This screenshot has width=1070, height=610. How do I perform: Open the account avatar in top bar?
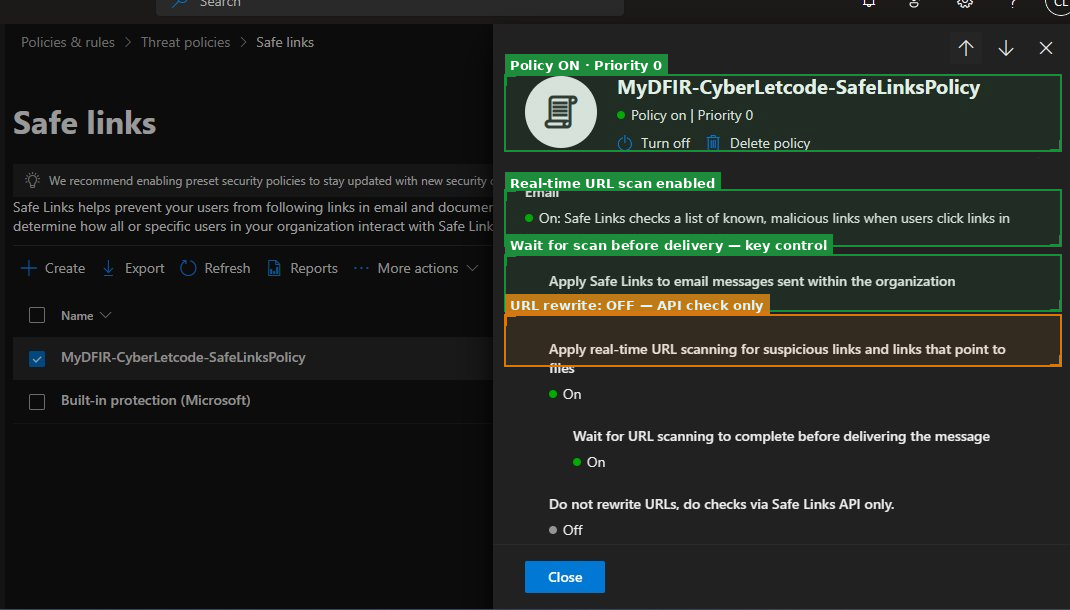point(1058,3)
